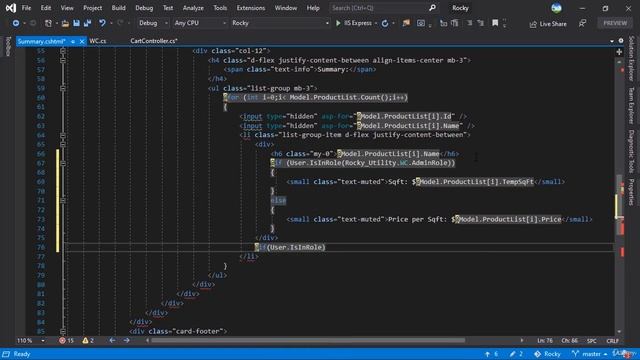This screenshot has height=360, width=640.
Task: Click the search magnifier icon
Action: (x=432, y=8)
